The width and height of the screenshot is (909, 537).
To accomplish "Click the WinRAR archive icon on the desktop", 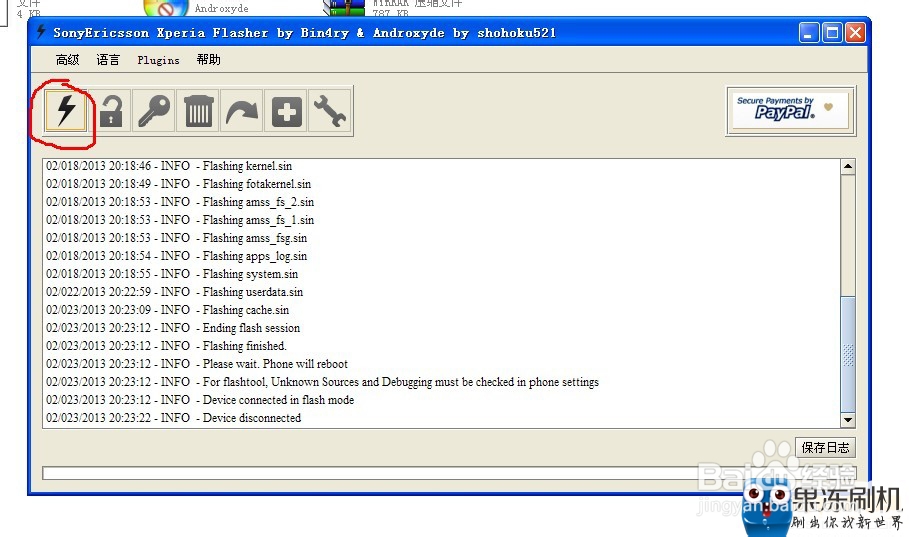I will pos(344,7).
